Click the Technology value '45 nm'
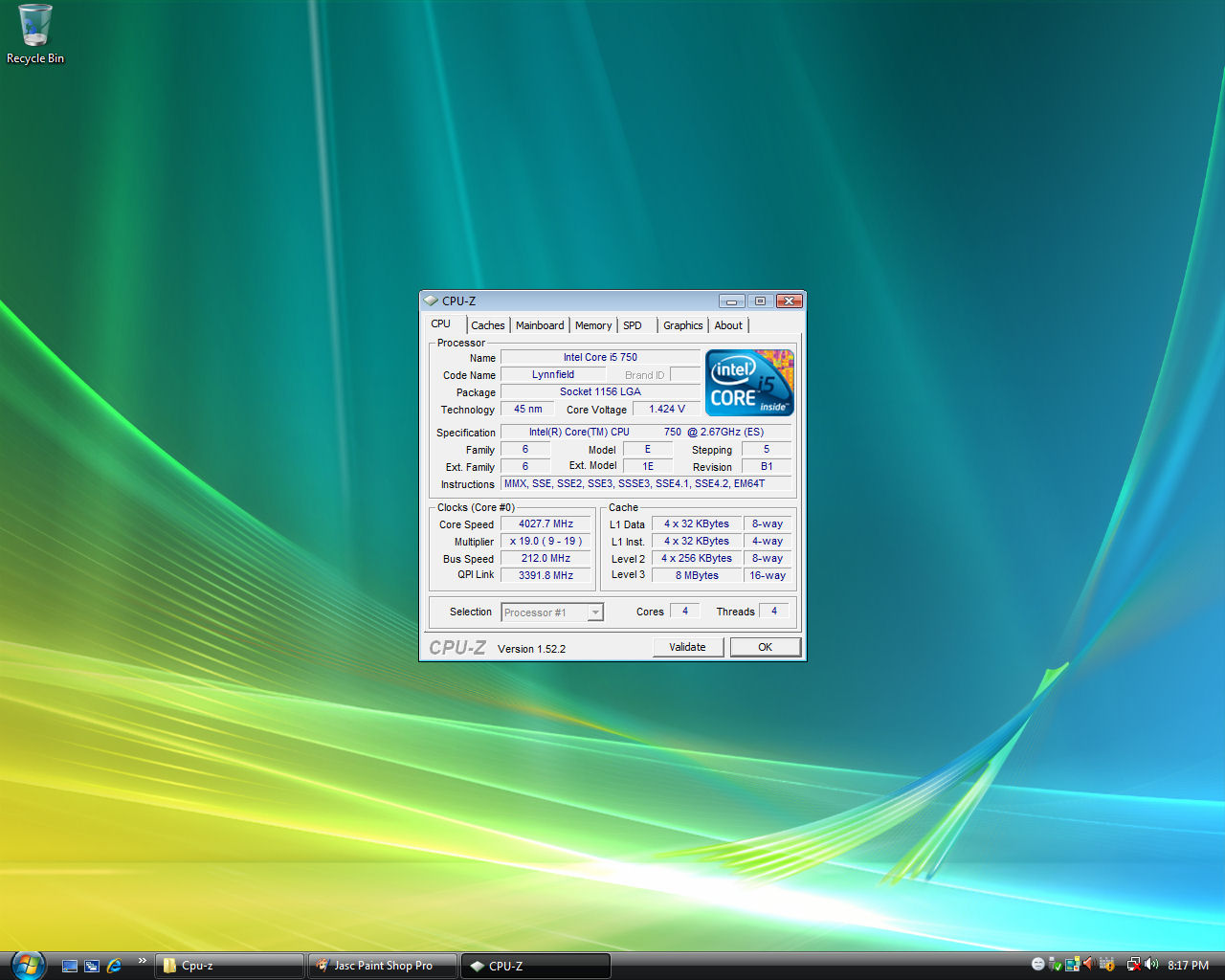Viewport: 1225px width, 980px height. tap(528, 409)
